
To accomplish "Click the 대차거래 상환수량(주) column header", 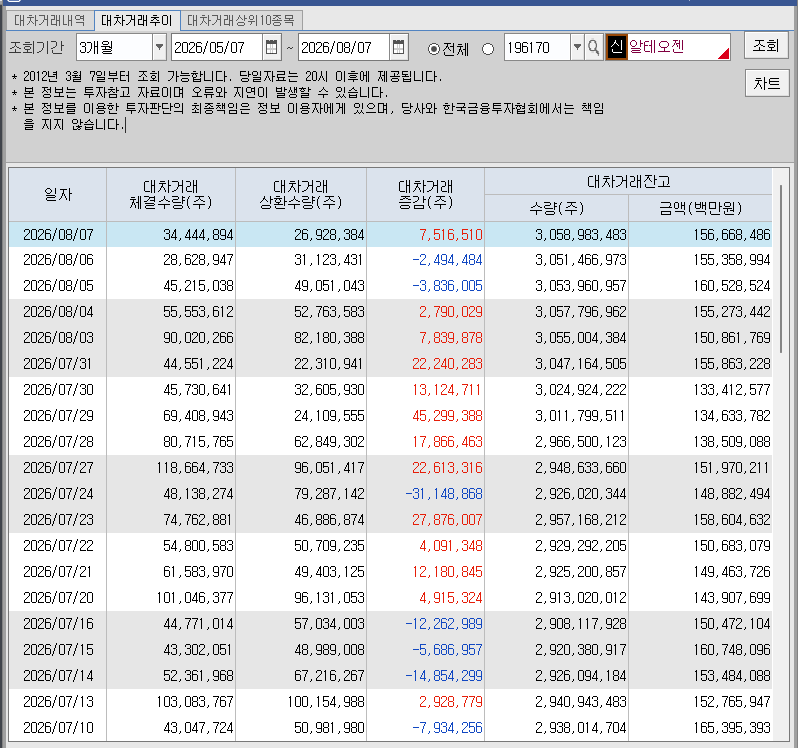I will tap(301, 194).
